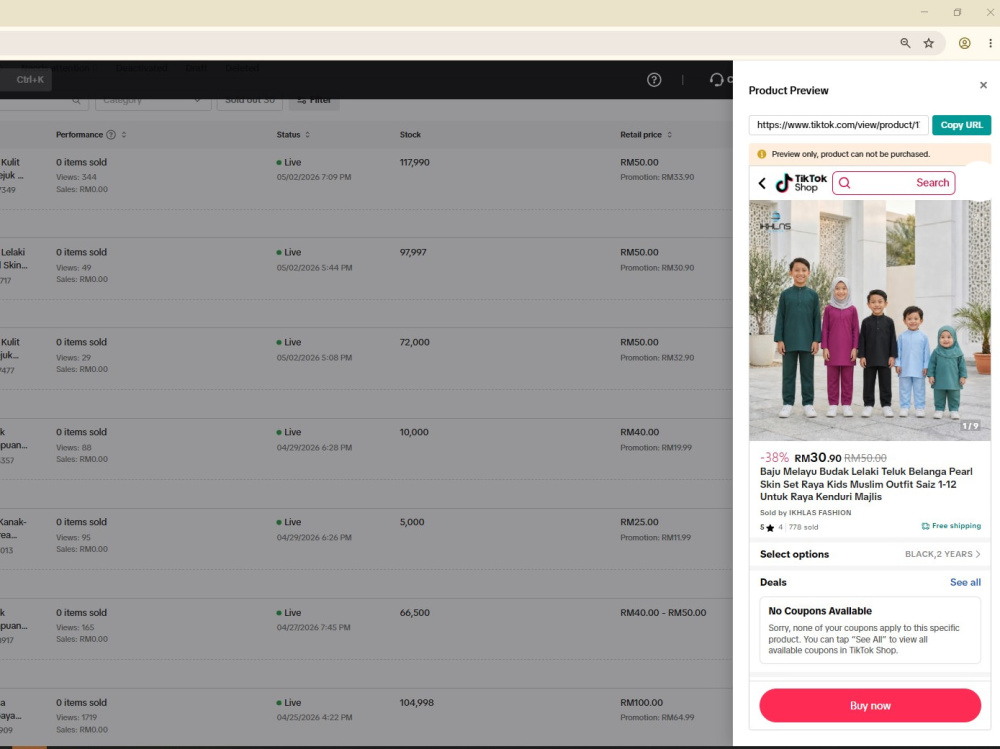Click the stock value 66,500
Image resolution: width=1000 pixels, height=749 pixels.
[415, 612]
